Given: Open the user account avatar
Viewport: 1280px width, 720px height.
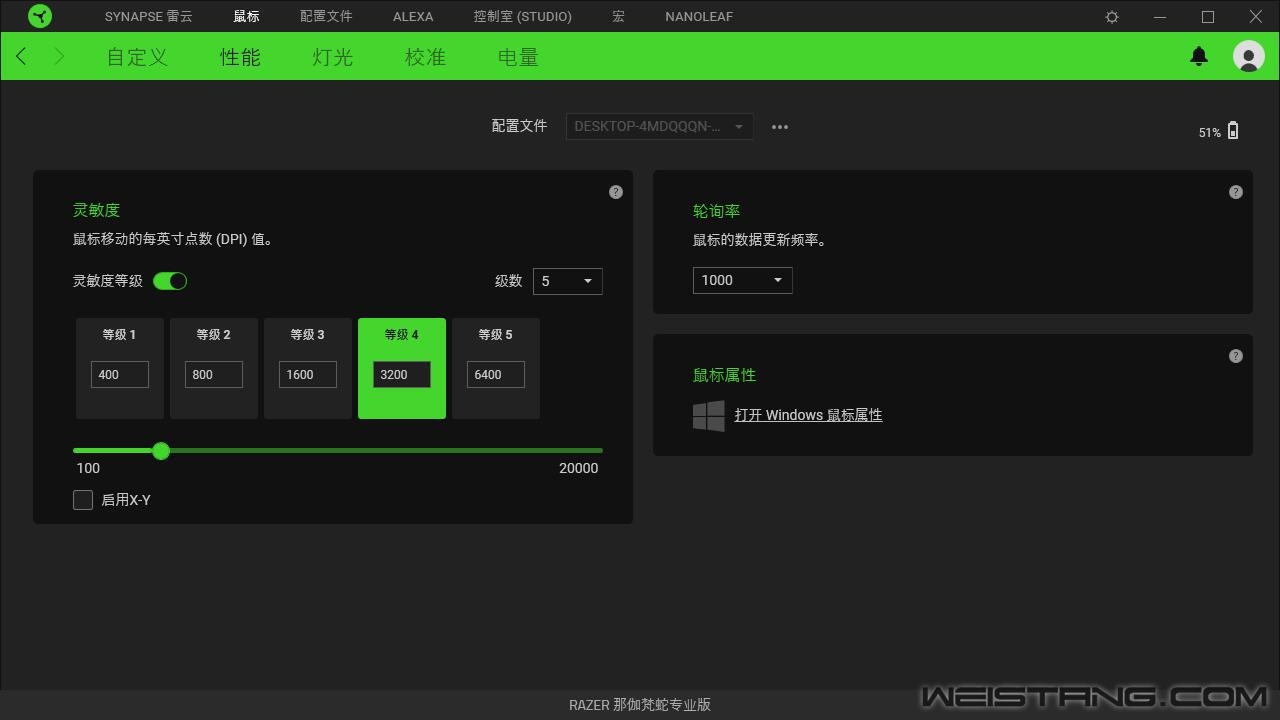Looking at the screenshot, I should click(x=1249, y=56).
